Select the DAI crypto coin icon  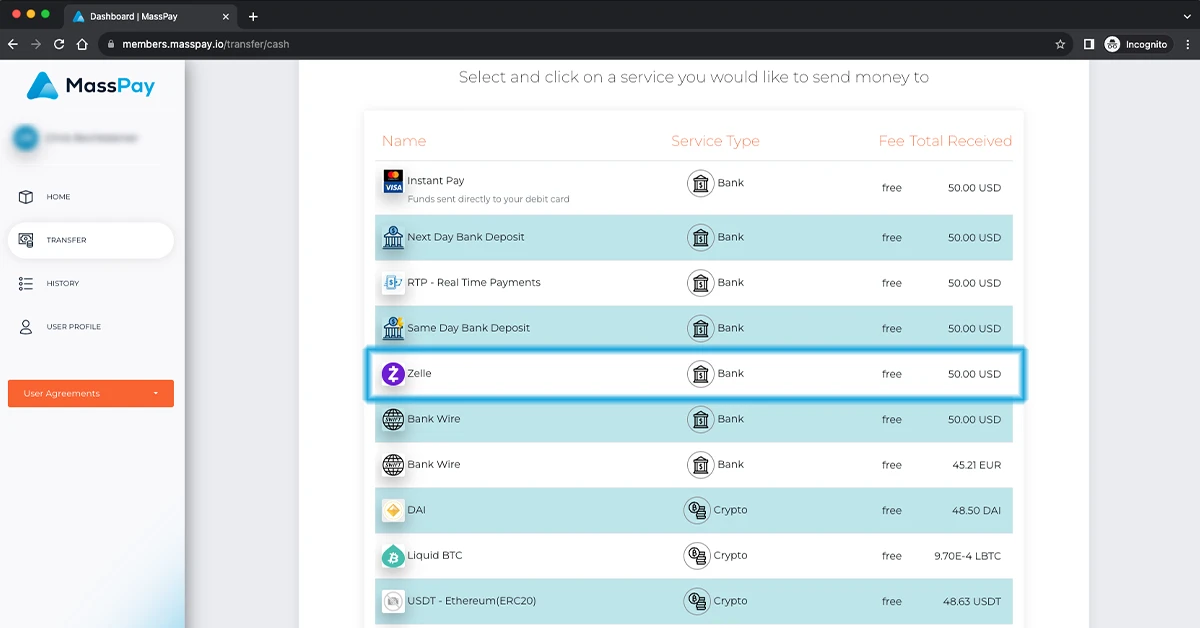click(393, 511)
